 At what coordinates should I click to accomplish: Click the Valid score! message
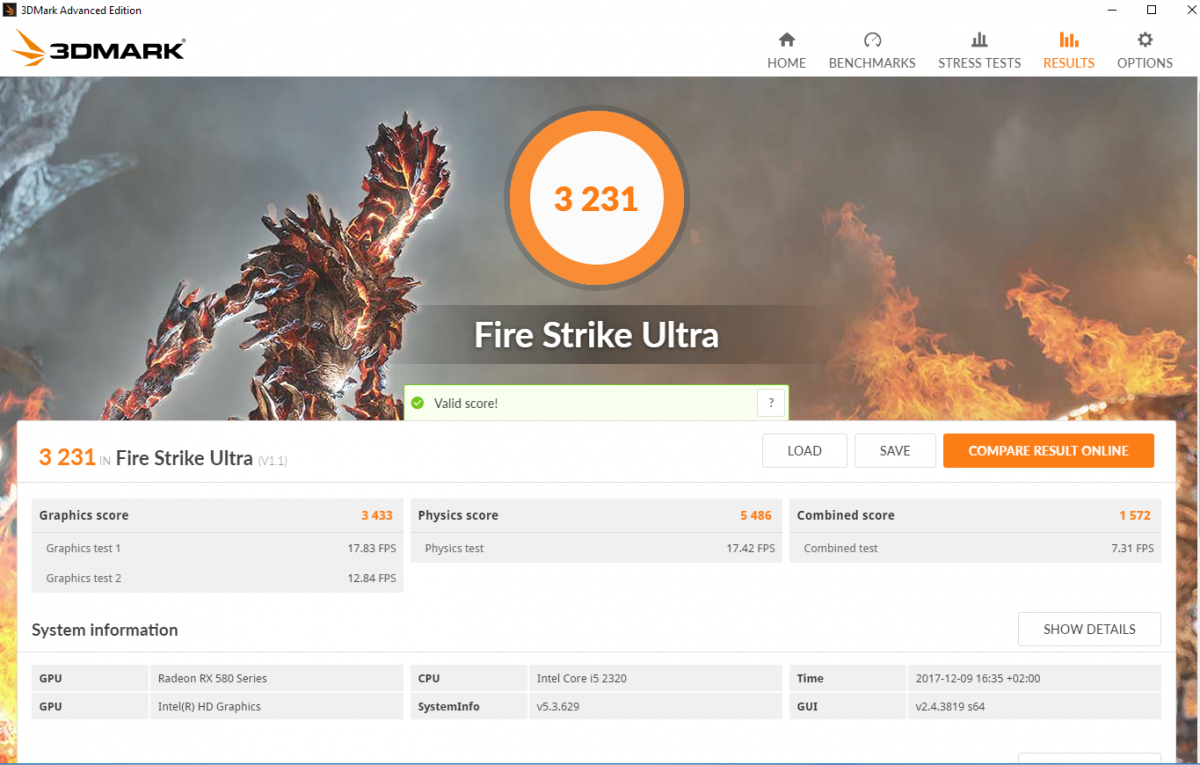tap(466, 403)
